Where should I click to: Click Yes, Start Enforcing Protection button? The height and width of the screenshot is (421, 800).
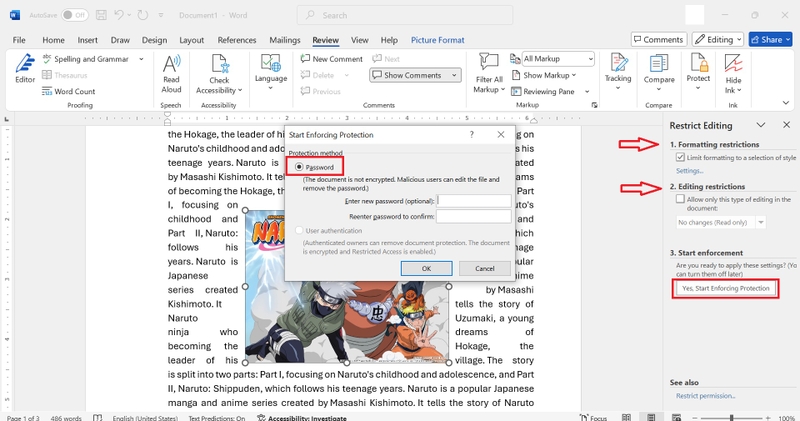tap(726, 288)
